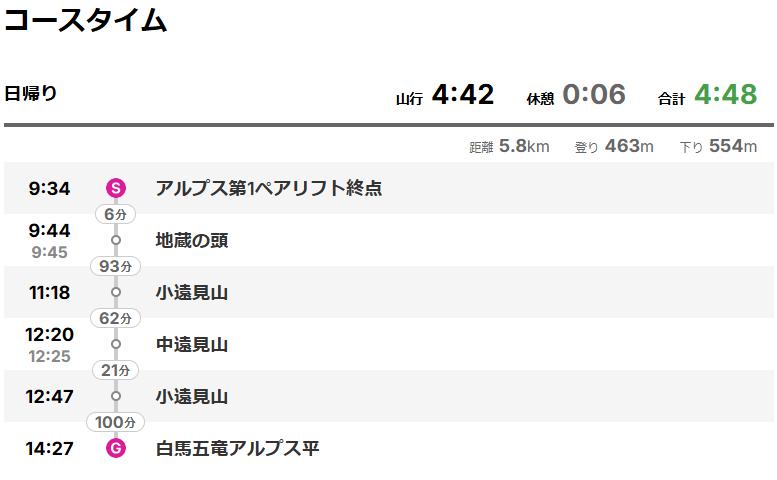Image resolution: width=777 pixels, height=480 pixels.
Task: Open the 地蔵の頭 waypoint name
Action: pyautogui.click(x=192, y=240)
